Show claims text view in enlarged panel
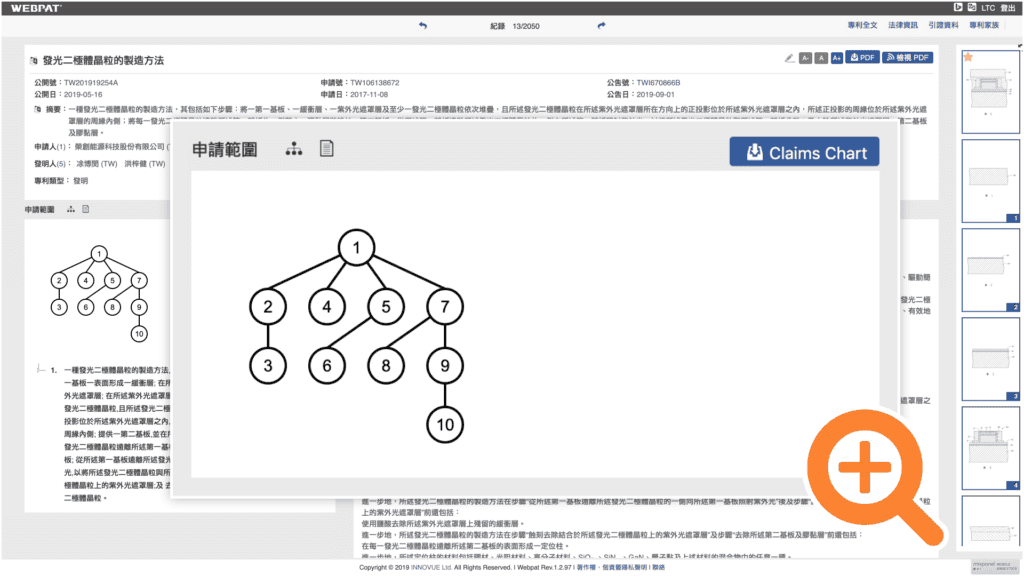Image resolution: width=1024 pixels, height=576 pixels. pyautogui.click(x=326, y=149)
